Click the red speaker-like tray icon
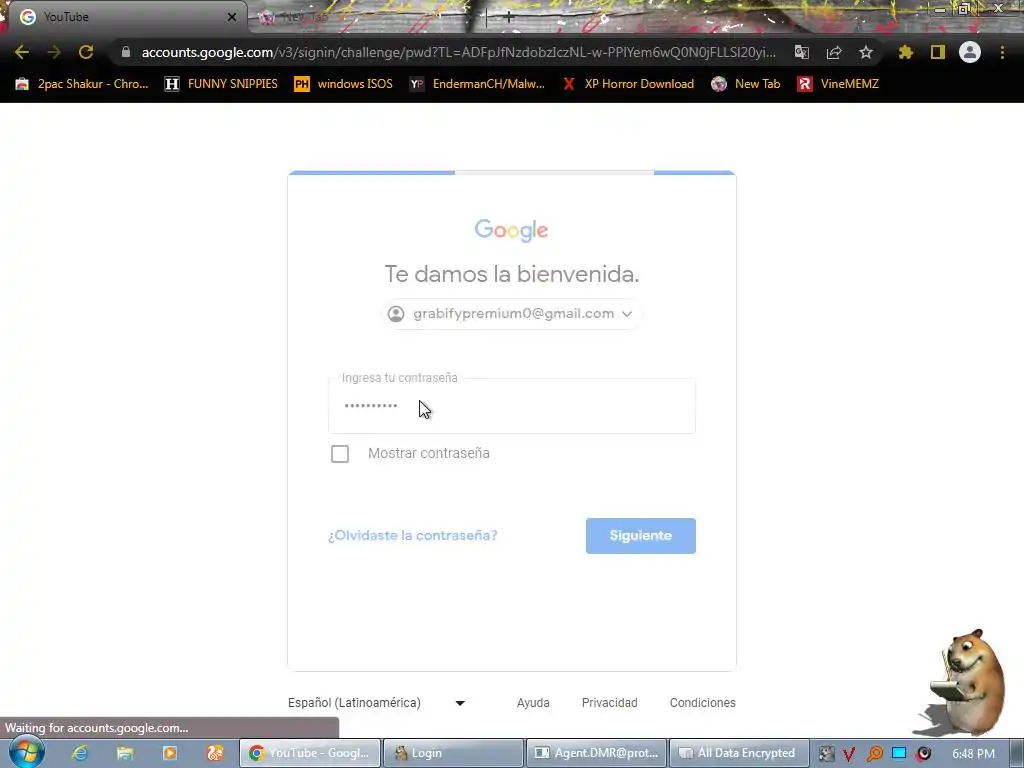This screenshot has height=768, width=1024. pos(923,754)
